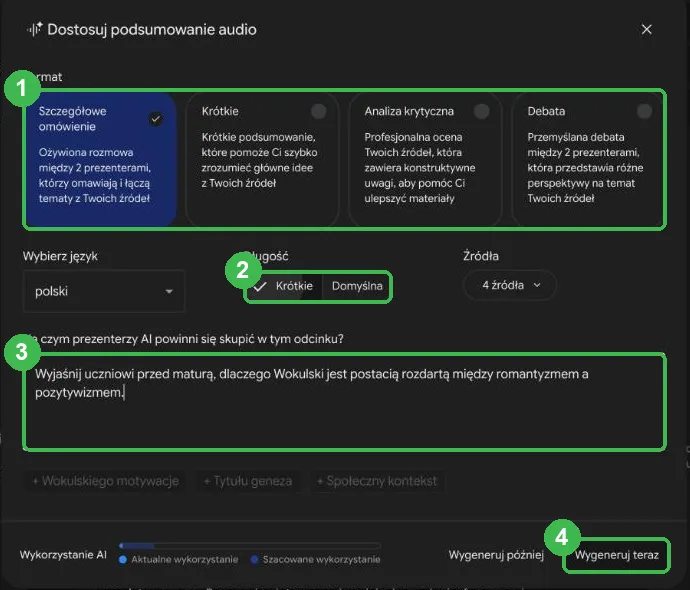690x590 pixels.
Task: Click the AI usage progress bar
Action: click(250, 546)
